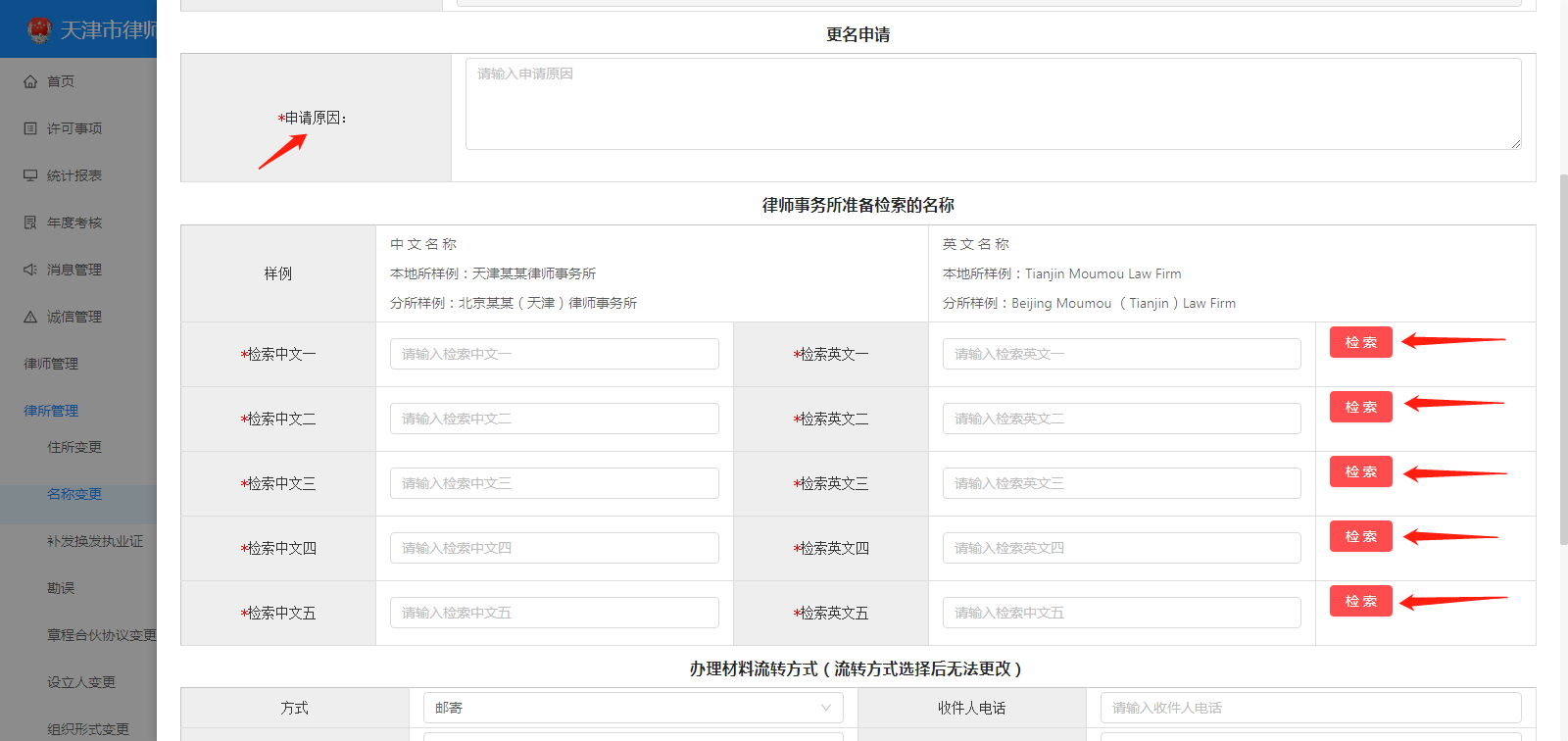Screen dimensions: 1568x741
Task: Click the national emblem logo in header
Action: pyautogui.click(x=39, y=30)
